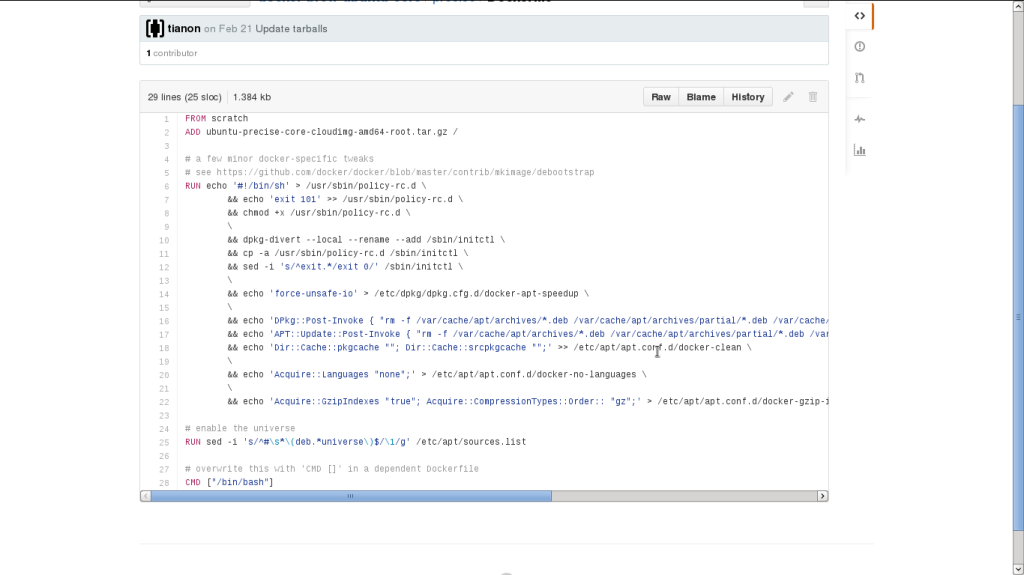Viewport: 1024px width, 575px height.
Task: Click the pencil icon to edit file
Action: (x=788, y=97)
